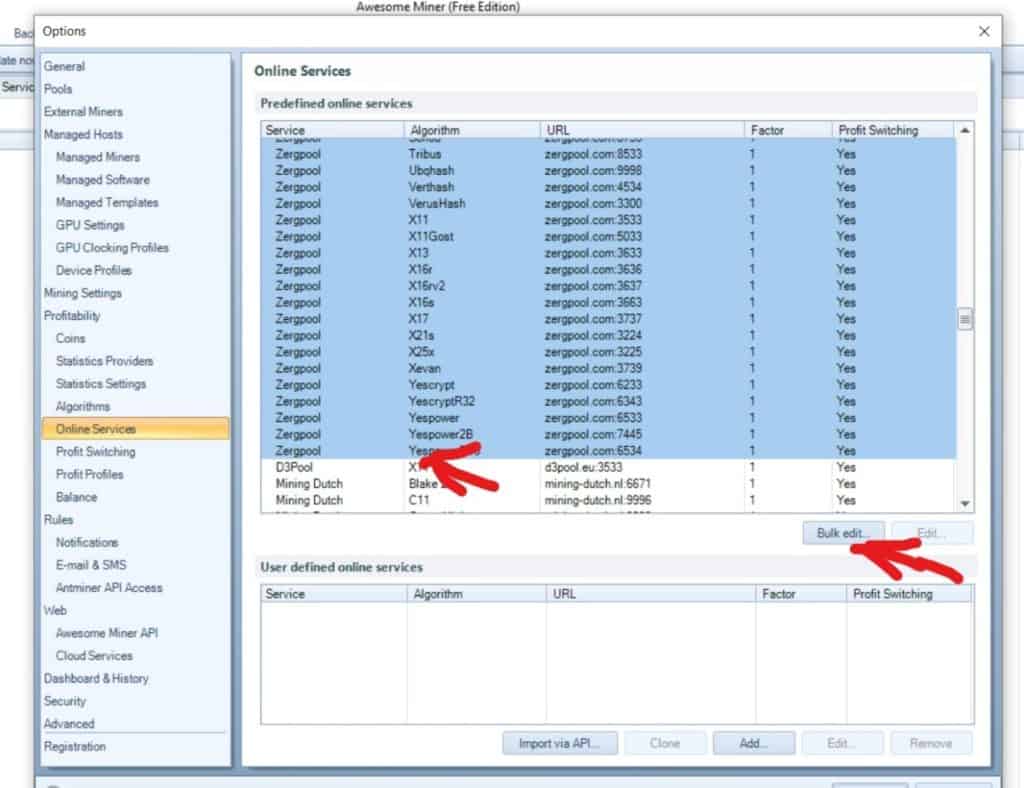Select Algorithms in the sidebar
The width and height of the screenshot is (1024, 788).
83,407
